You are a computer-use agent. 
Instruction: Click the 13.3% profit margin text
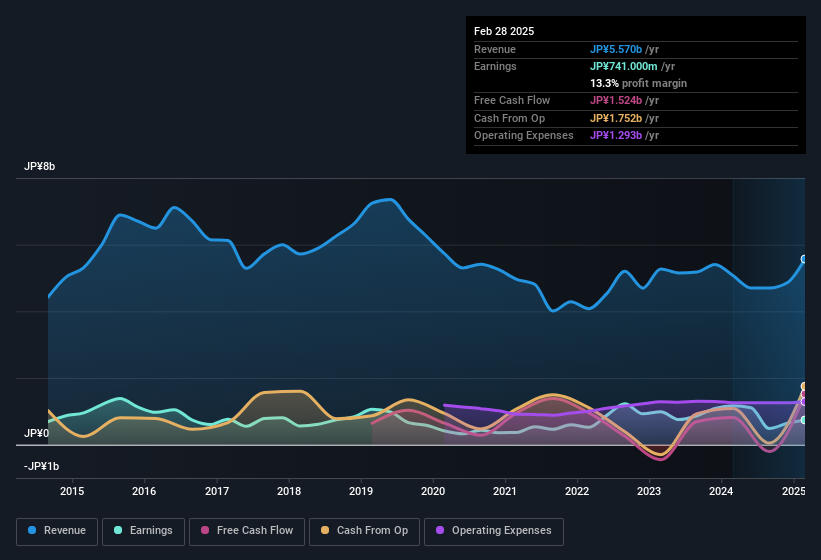tap(638, 83)
